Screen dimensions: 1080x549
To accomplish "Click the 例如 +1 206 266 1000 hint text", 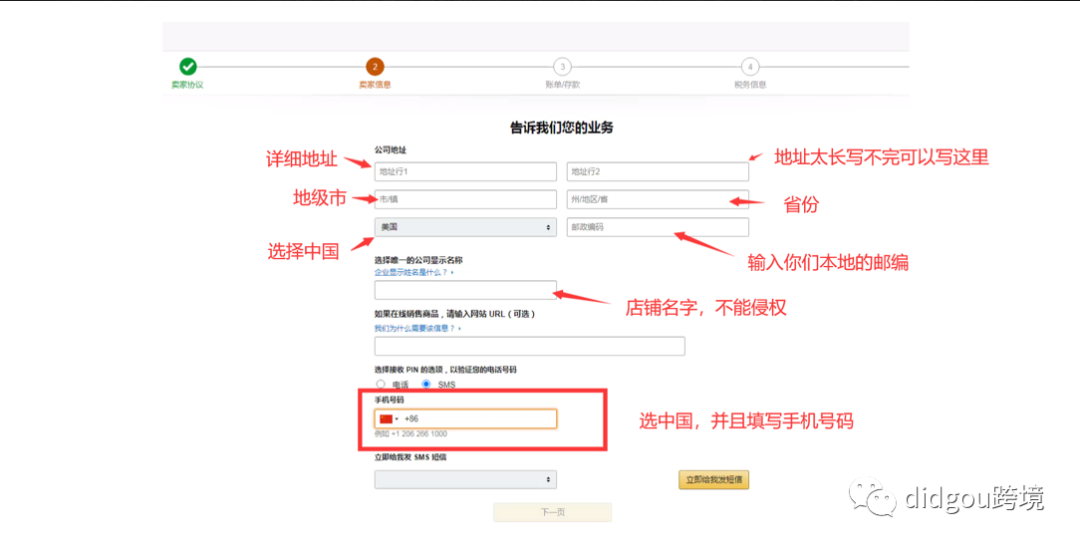I will tap(411, 434).
